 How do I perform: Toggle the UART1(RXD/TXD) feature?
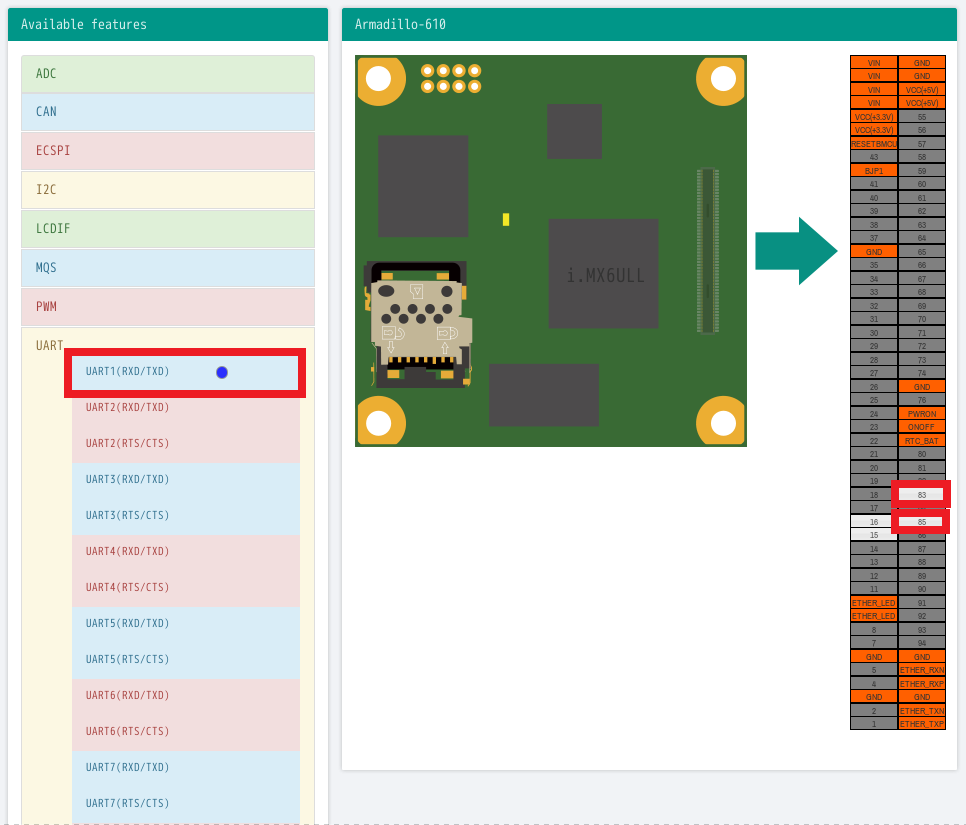click(x=185, y=372)
